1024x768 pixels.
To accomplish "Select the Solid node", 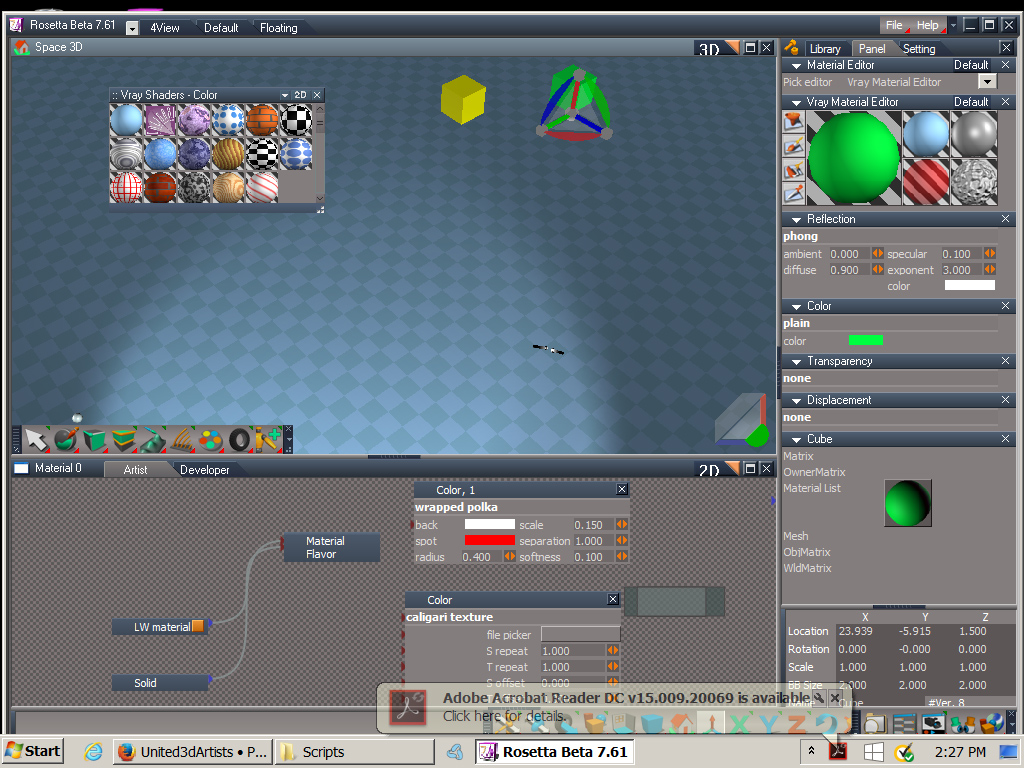I will click(x=160, y=683).
